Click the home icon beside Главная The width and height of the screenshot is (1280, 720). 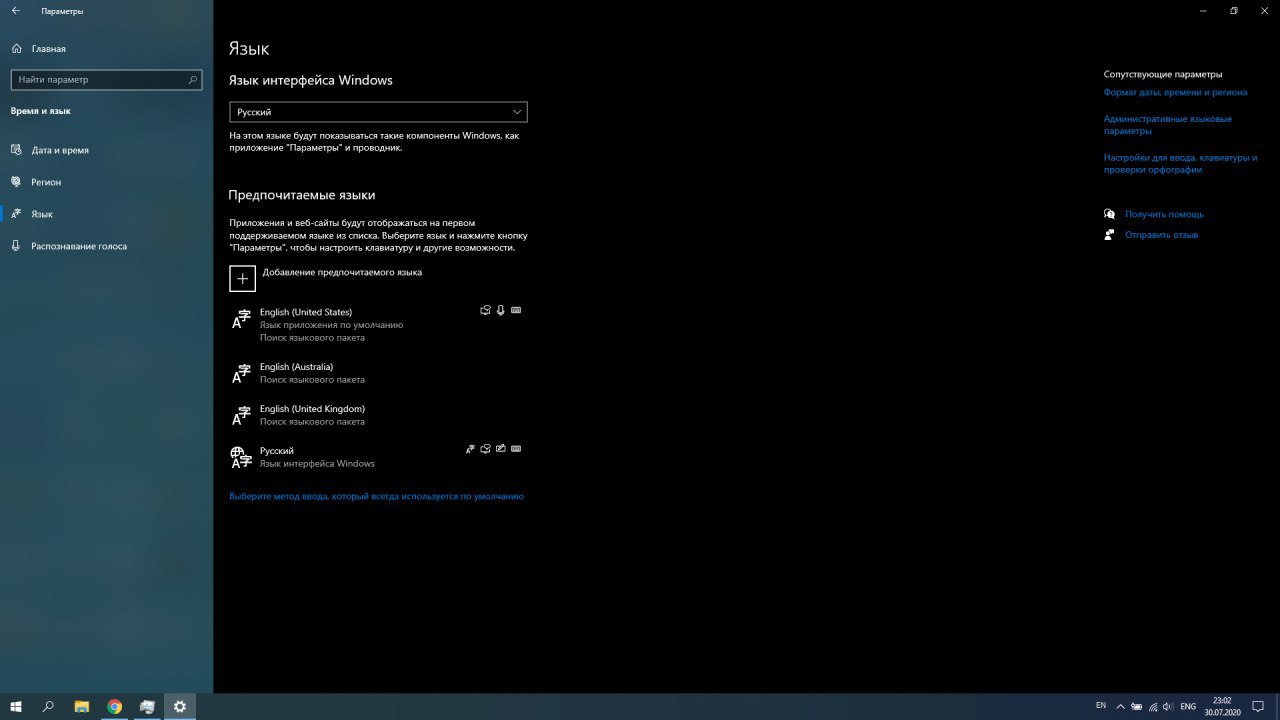click(x=16, y=48)
